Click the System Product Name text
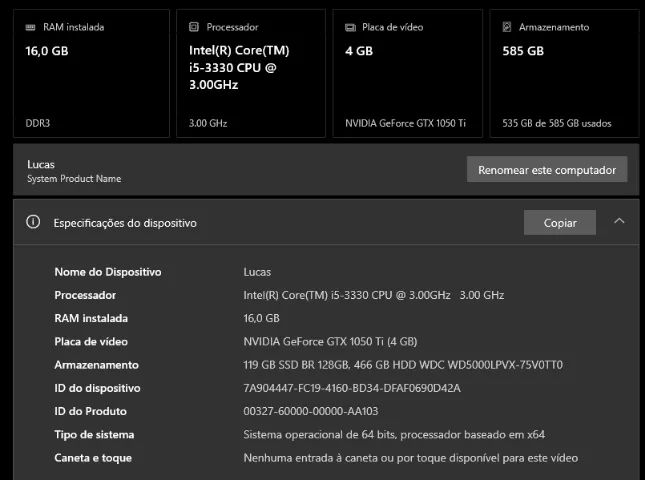 click(74, 179)
